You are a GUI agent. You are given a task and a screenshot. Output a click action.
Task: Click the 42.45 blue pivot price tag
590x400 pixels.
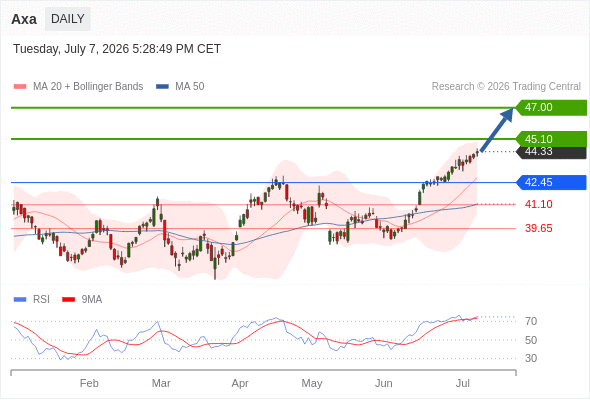click(551, 183)
